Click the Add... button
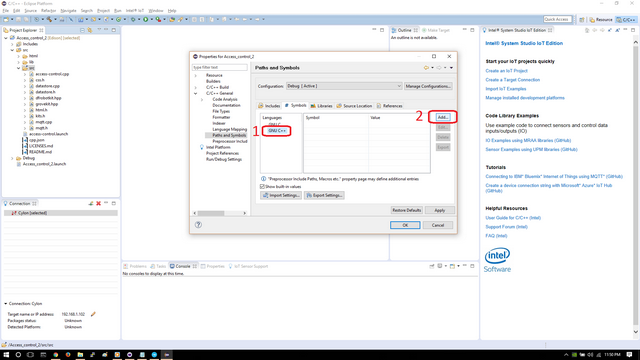Viewport: 640px width, 360px height. 443,117
